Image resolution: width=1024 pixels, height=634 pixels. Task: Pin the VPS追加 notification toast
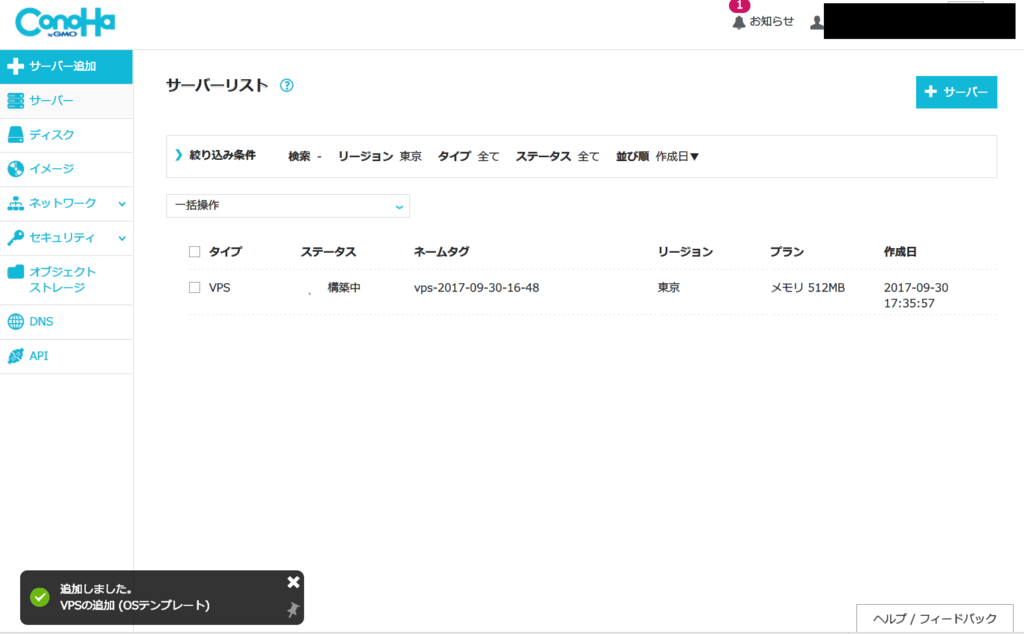point(293,609)
